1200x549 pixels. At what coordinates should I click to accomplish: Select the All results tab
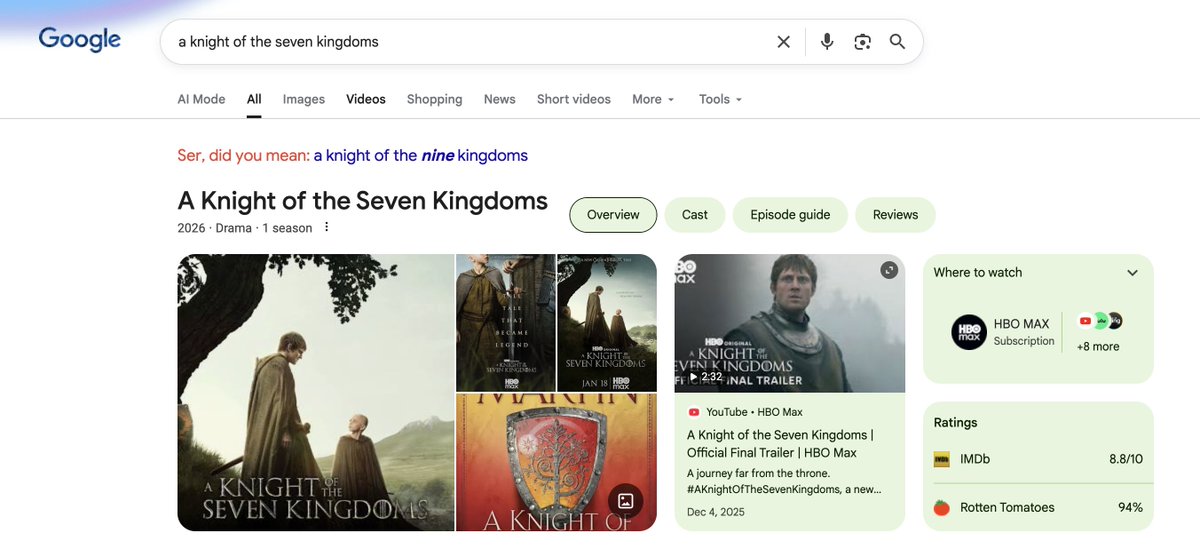point(254,99)
